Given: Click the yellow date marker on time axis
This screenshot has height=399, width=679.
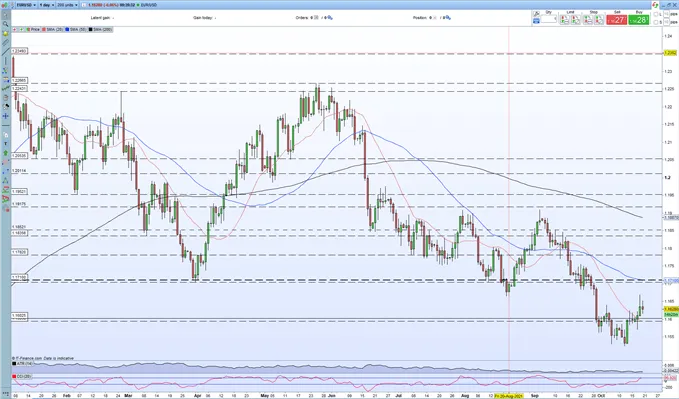Looking at the screenshot, I should click(509, 396).
